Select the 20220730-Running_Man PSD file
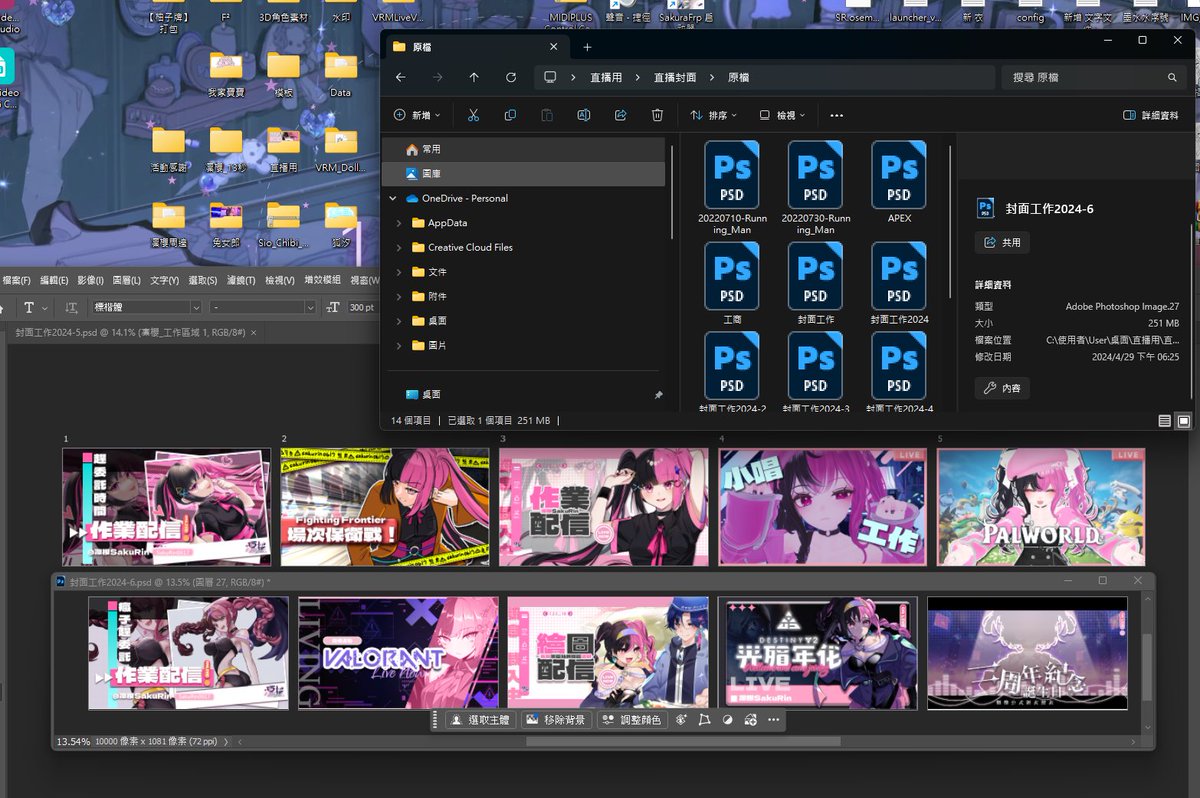This screenshot has width=1200, height=798. pos(816,188)
